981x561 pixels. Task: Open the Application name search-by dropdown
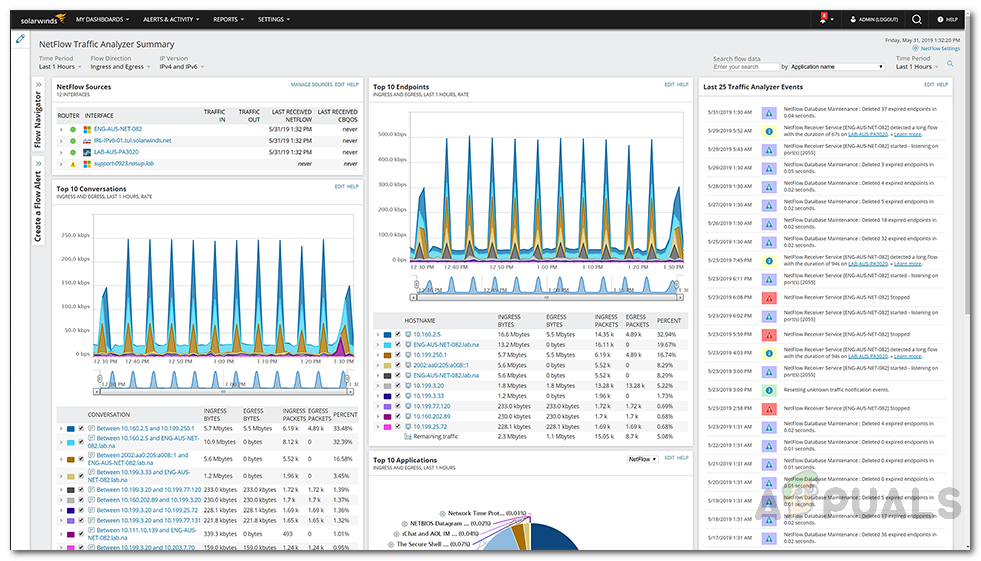pyautogui.click(x=837, y=67)
